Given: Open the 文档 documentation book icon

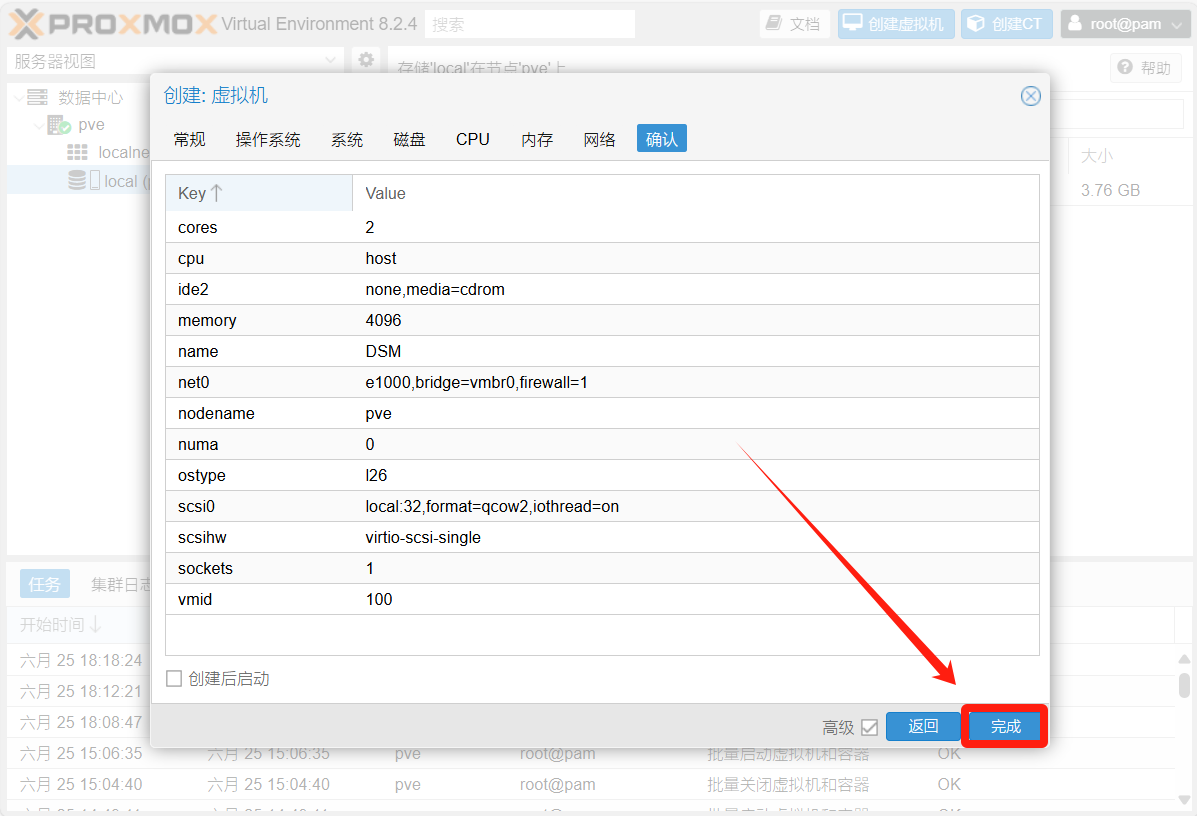Looking at the screenshot, I should (x=775, y=24).
